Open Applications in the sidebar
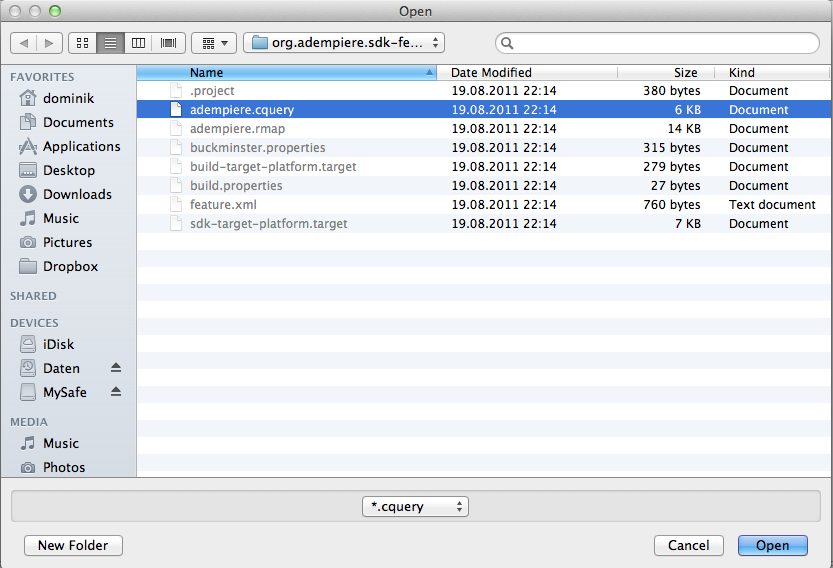The width and height of the screenshot is (833, 568). tap(70, 146)
